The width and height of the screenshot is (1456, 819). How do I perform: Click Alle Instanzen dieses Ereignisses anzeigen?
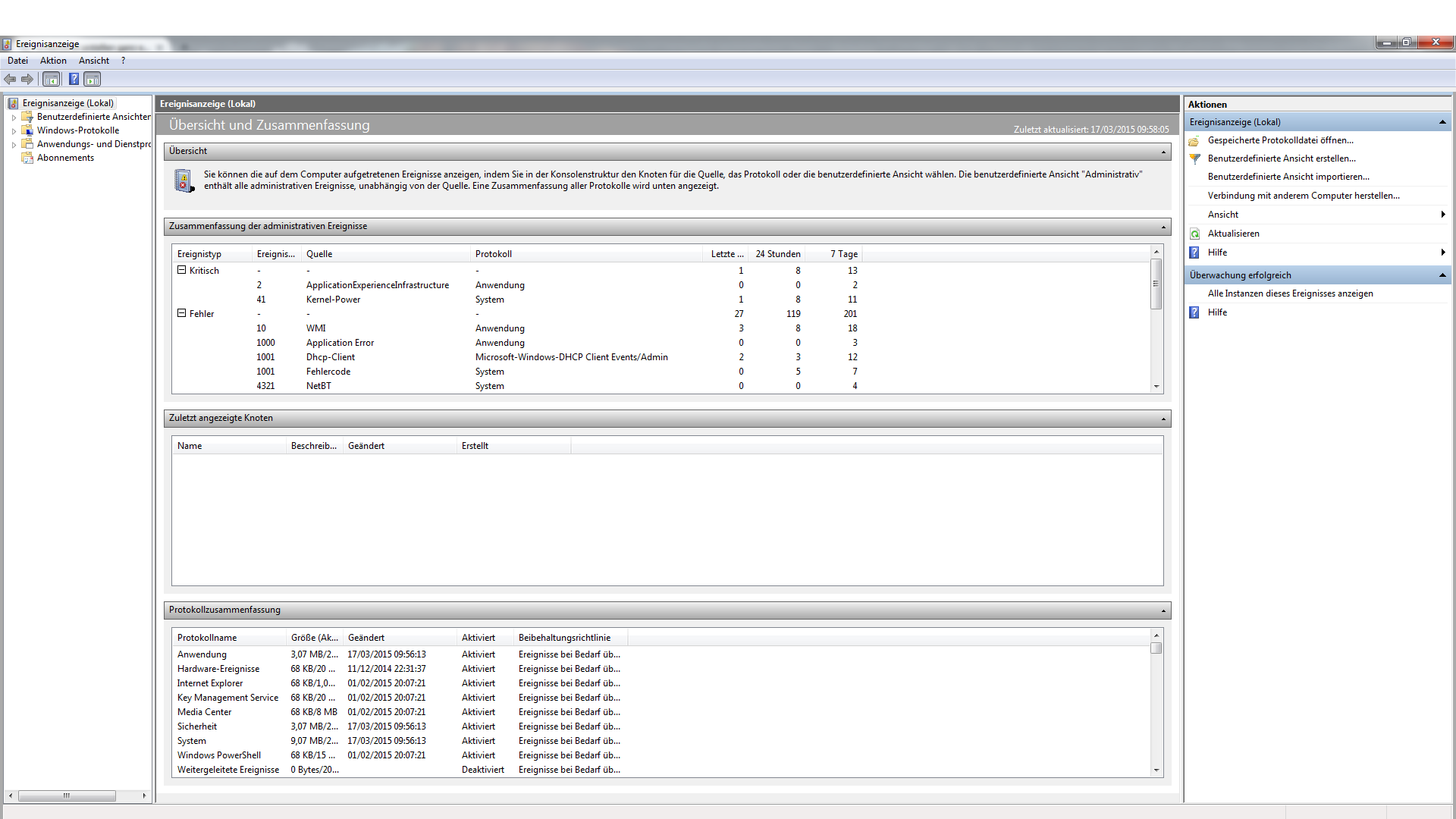coord(1290,293)
